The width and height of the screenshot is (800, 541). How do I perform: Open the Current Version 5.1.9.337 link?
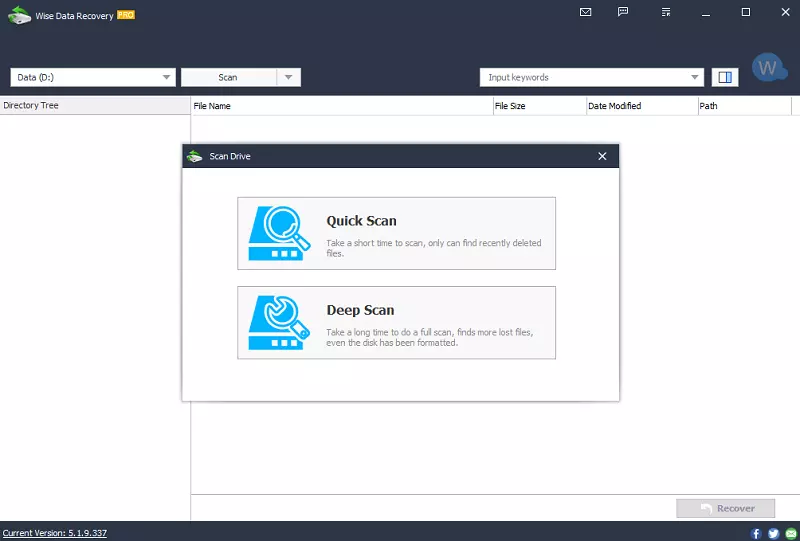pos(55,533)
